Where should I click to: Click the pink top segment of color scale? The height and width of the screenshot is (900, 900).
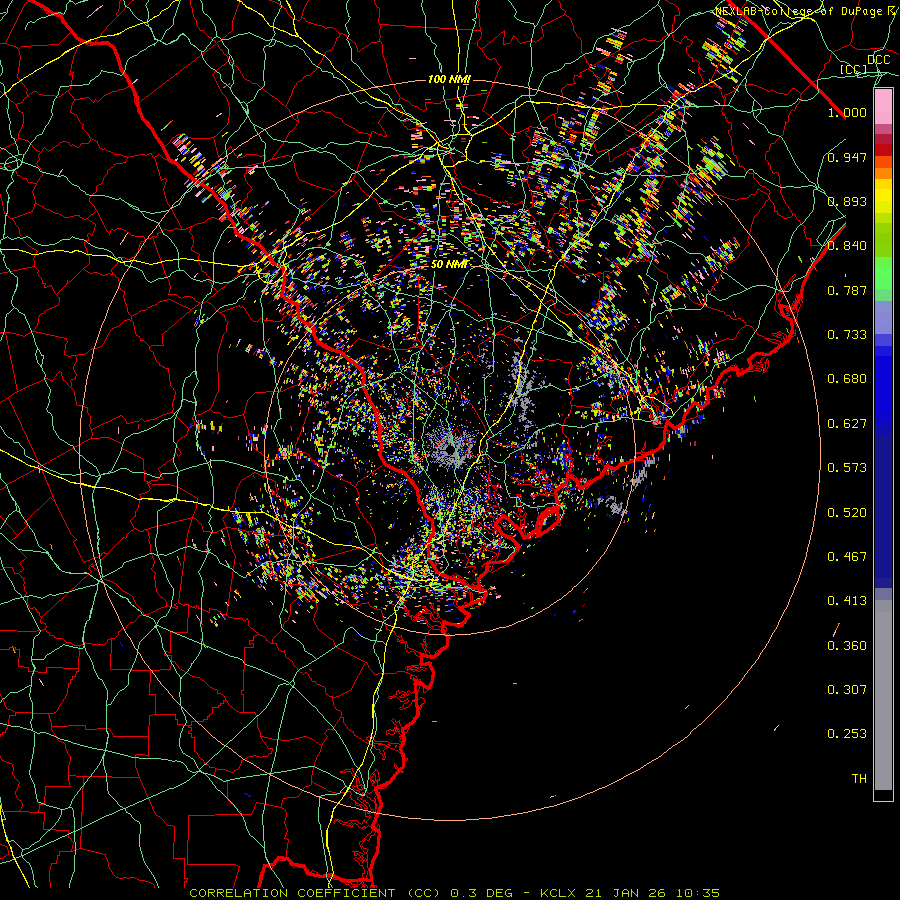(x=883, y=107)
